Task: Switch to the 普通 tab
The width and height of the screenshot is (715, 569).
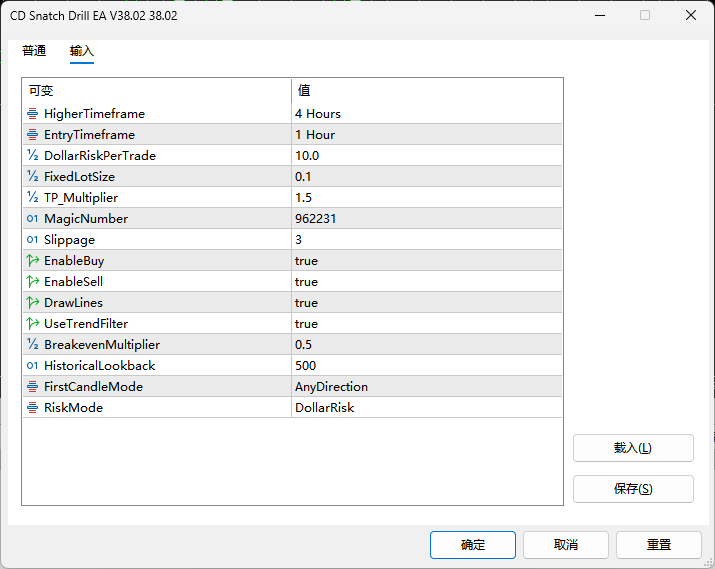Action: (x=34, y=51)
